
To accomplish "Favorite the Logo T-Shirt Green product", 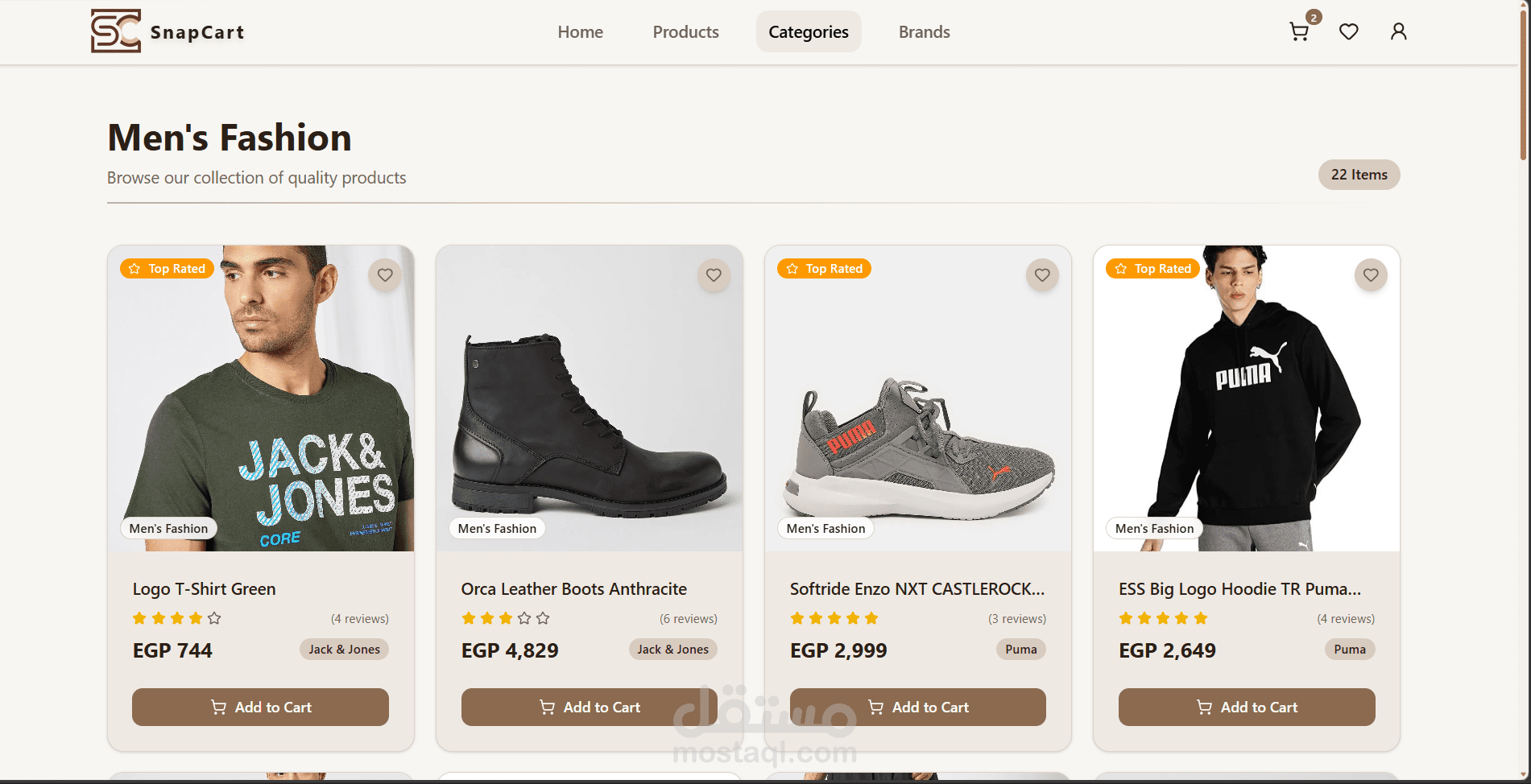I will pyautogui.click(x=385, y=275).
